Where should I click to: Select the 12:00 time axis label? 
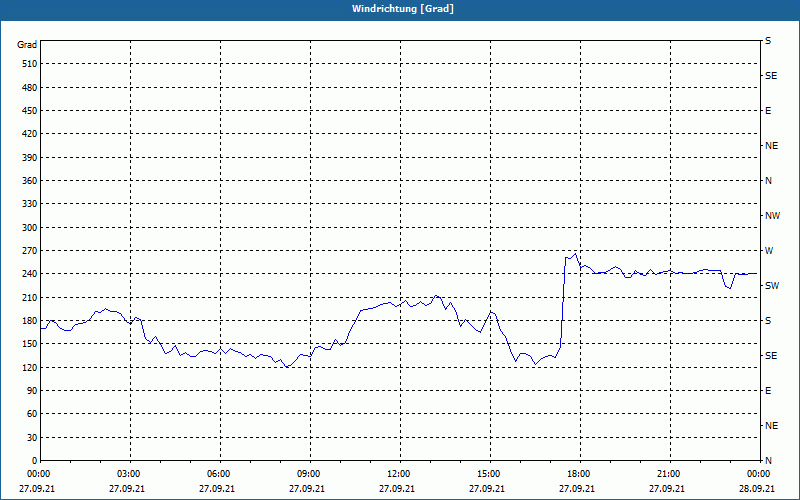click(401, 474)
